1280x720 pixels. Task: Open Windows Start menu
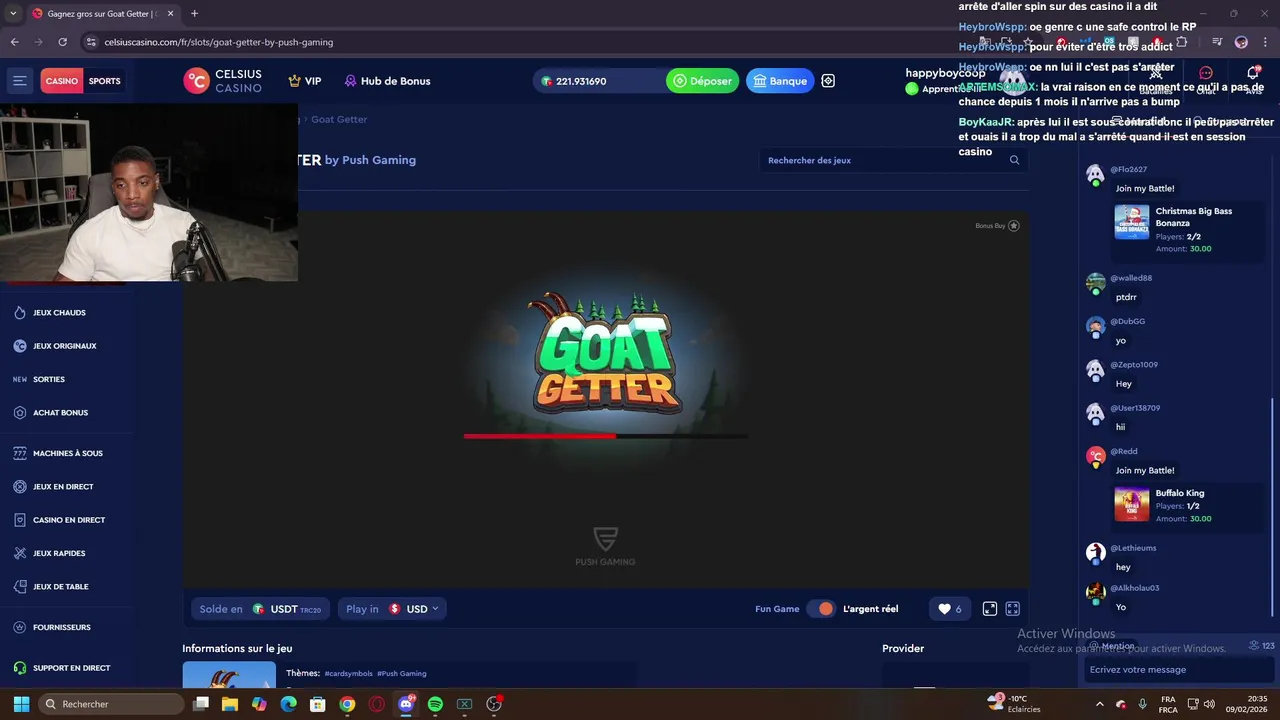tap(21, 704)
